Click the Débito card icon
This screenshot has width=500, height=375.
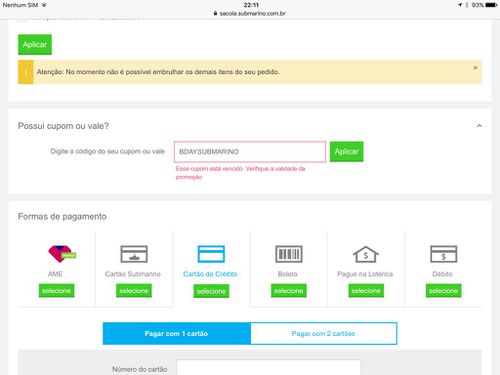pyautogui.click(x=443, y=254)
